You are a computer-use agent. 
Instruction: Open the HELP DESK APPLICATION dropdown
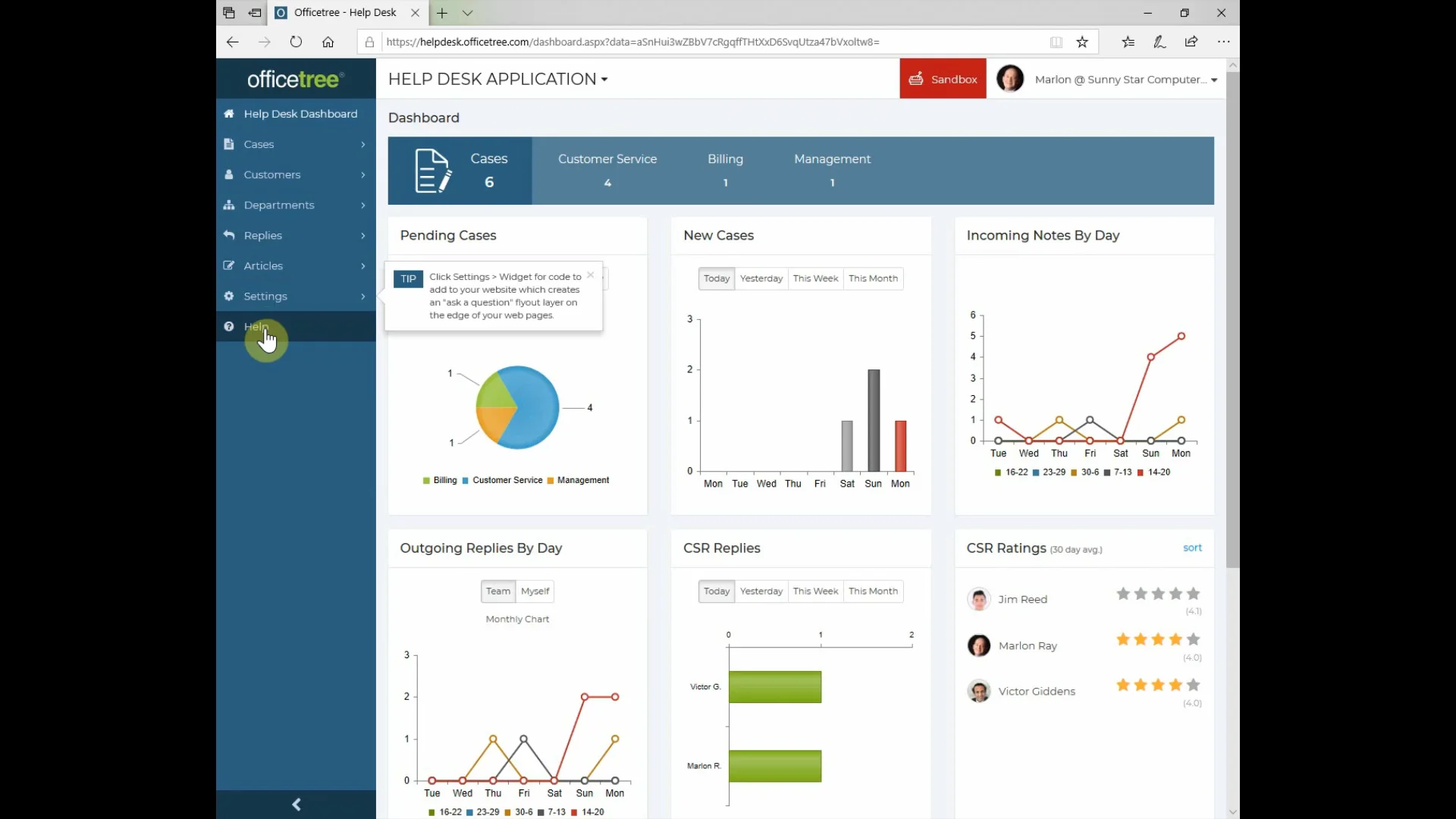coord(498,79)
